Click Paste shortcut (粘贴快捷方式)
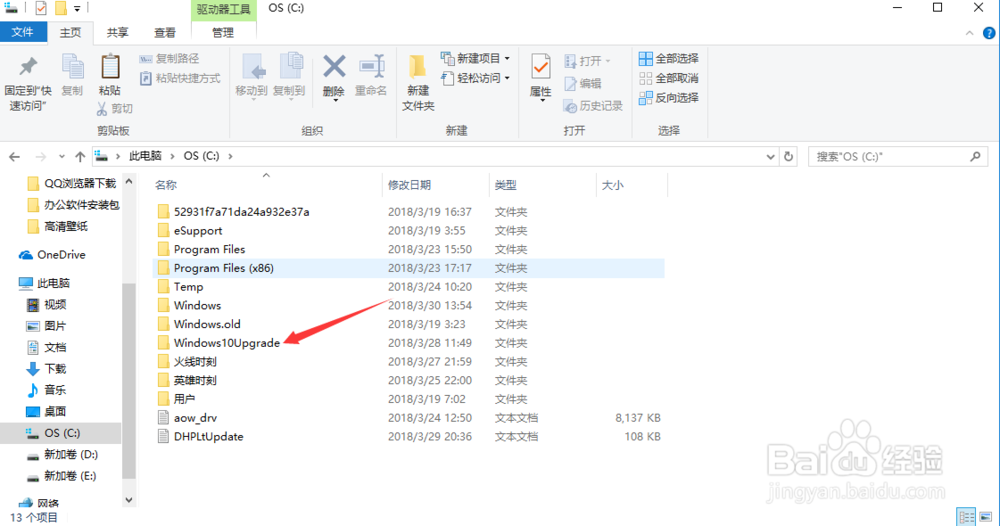Image resolution: width=1000 pixels, height=526 pixels. [x=180, y=78]
